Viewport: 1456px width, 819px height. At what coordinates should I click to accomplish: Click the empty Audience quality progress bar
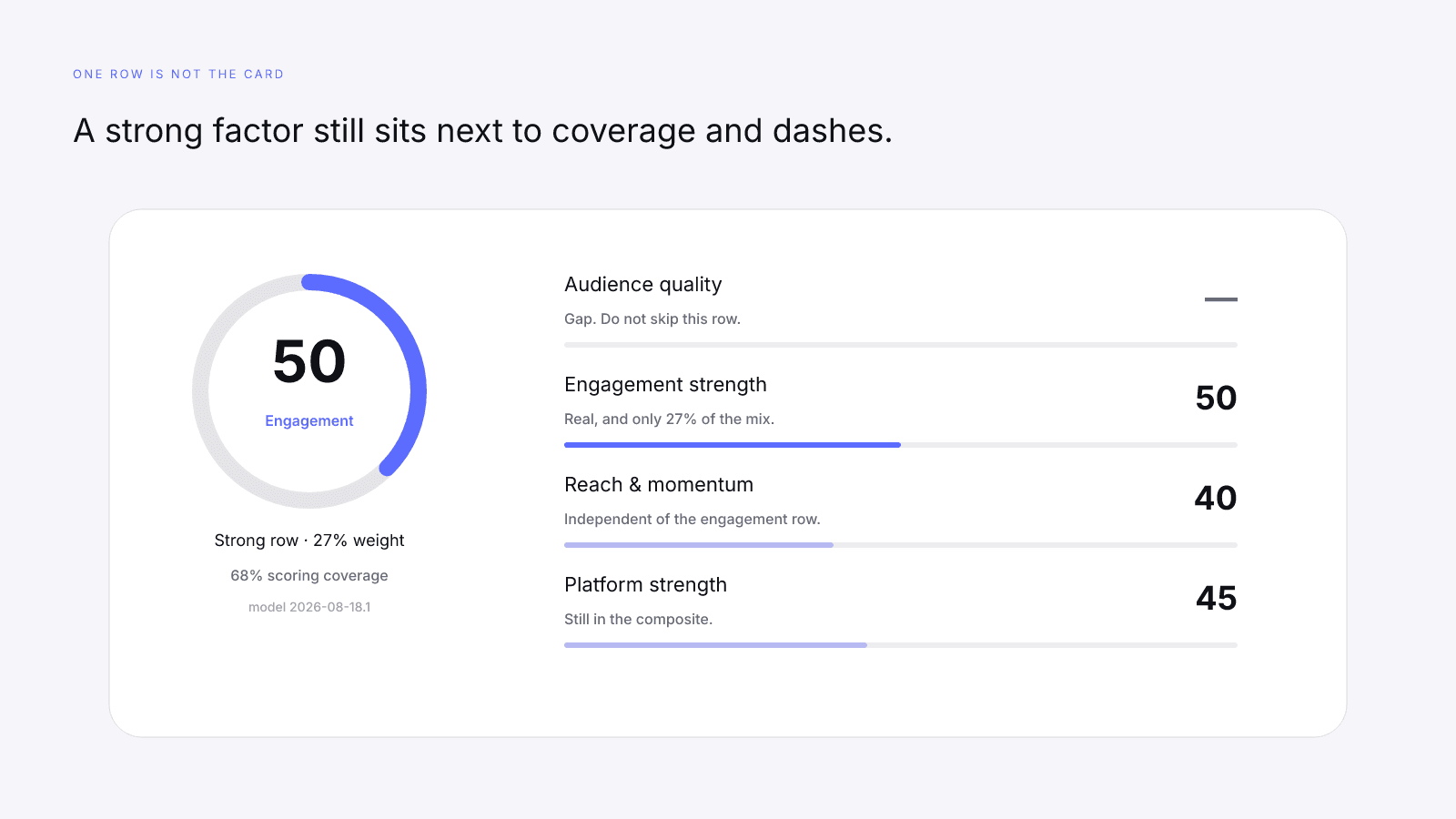coord(901,345)
